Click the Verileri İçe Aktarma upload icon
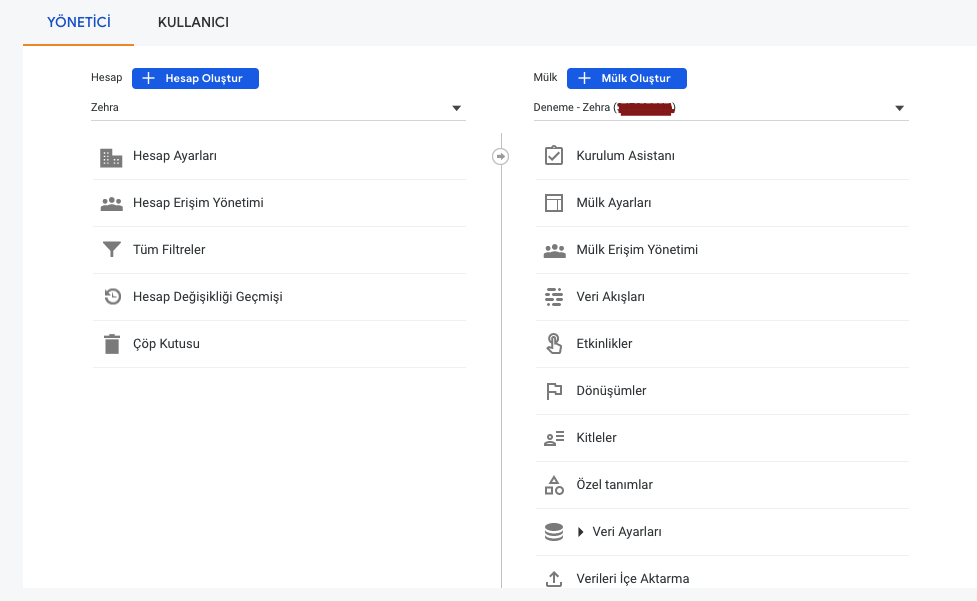 [x=554, y=578]
